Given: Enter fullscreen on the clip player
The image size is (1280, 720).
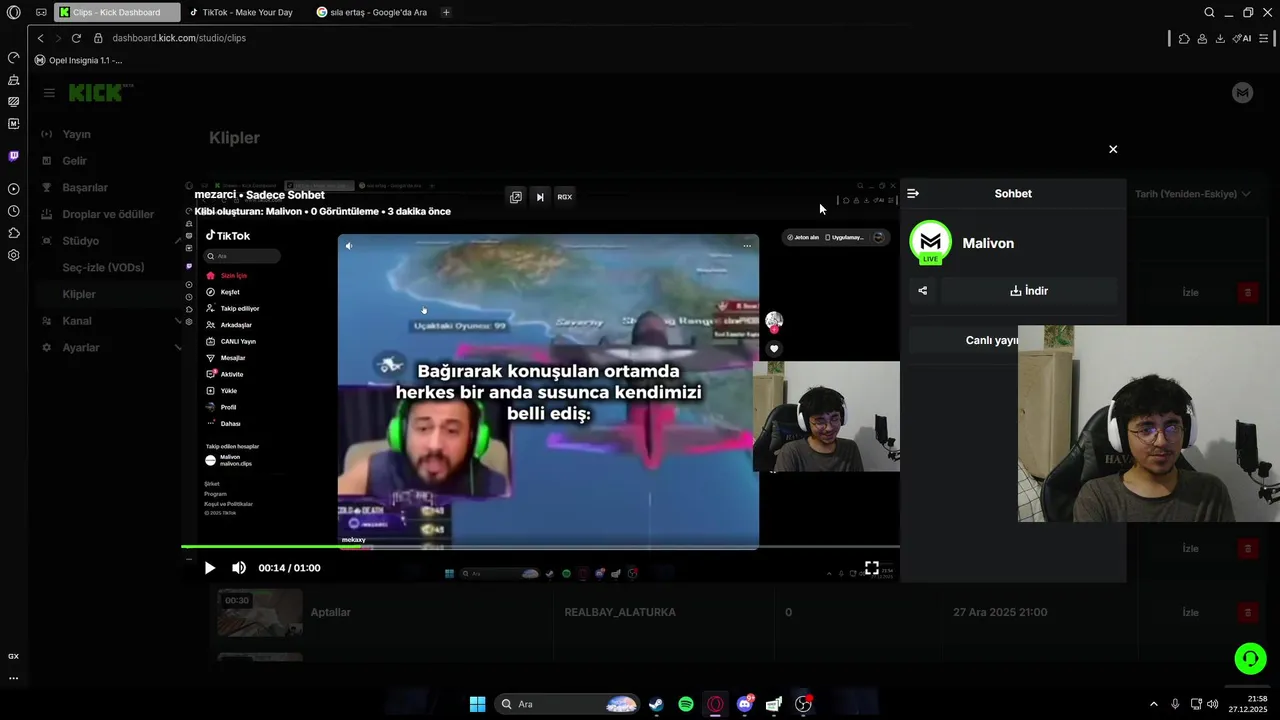Looking at the screenshot, I should click(872, 568).
